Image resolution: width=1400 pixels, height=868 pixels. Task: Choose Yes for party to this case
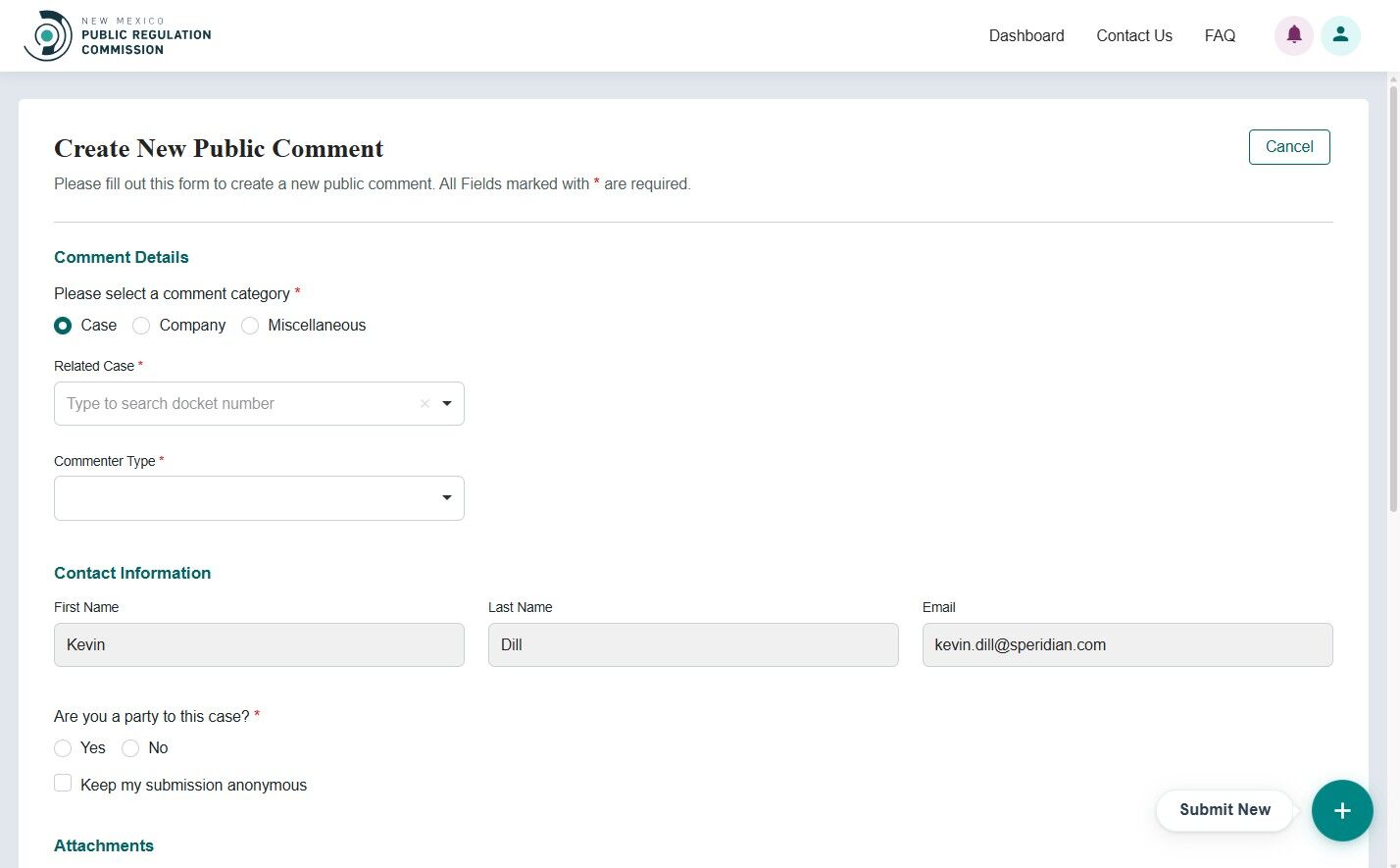point(63,747)
